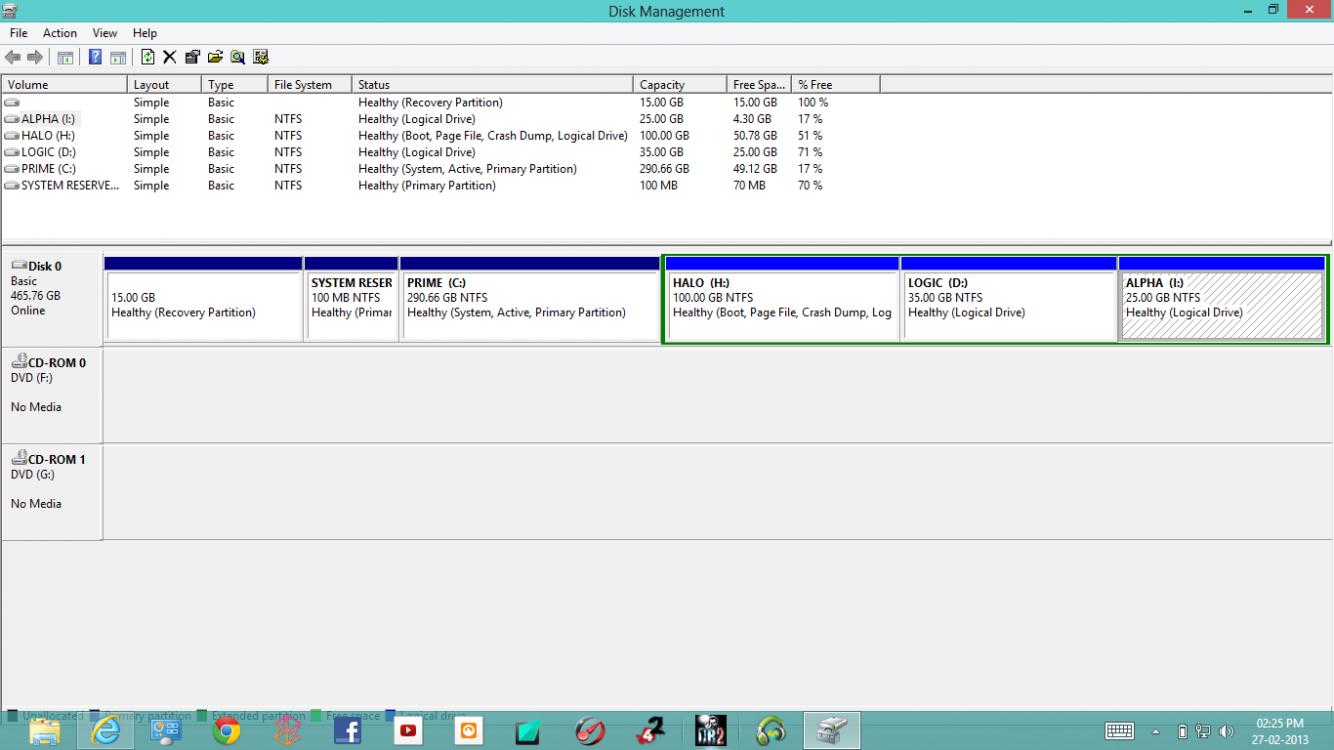Viewport: 1334px width, 750px height.
Task: Sort by the Volume column header
Action: [x=65, y=85]
